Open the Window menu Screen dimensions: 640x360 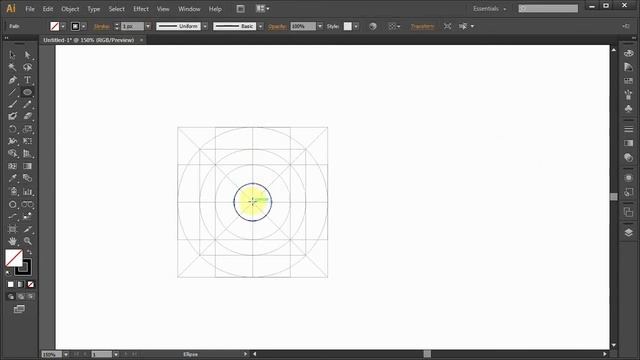coord(189,9)
